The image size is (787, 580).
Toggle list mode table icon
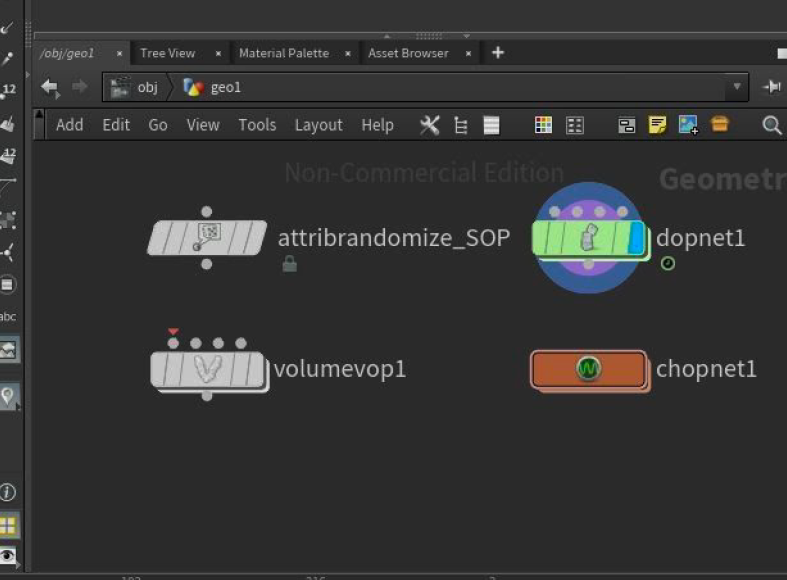click(491, 125)
